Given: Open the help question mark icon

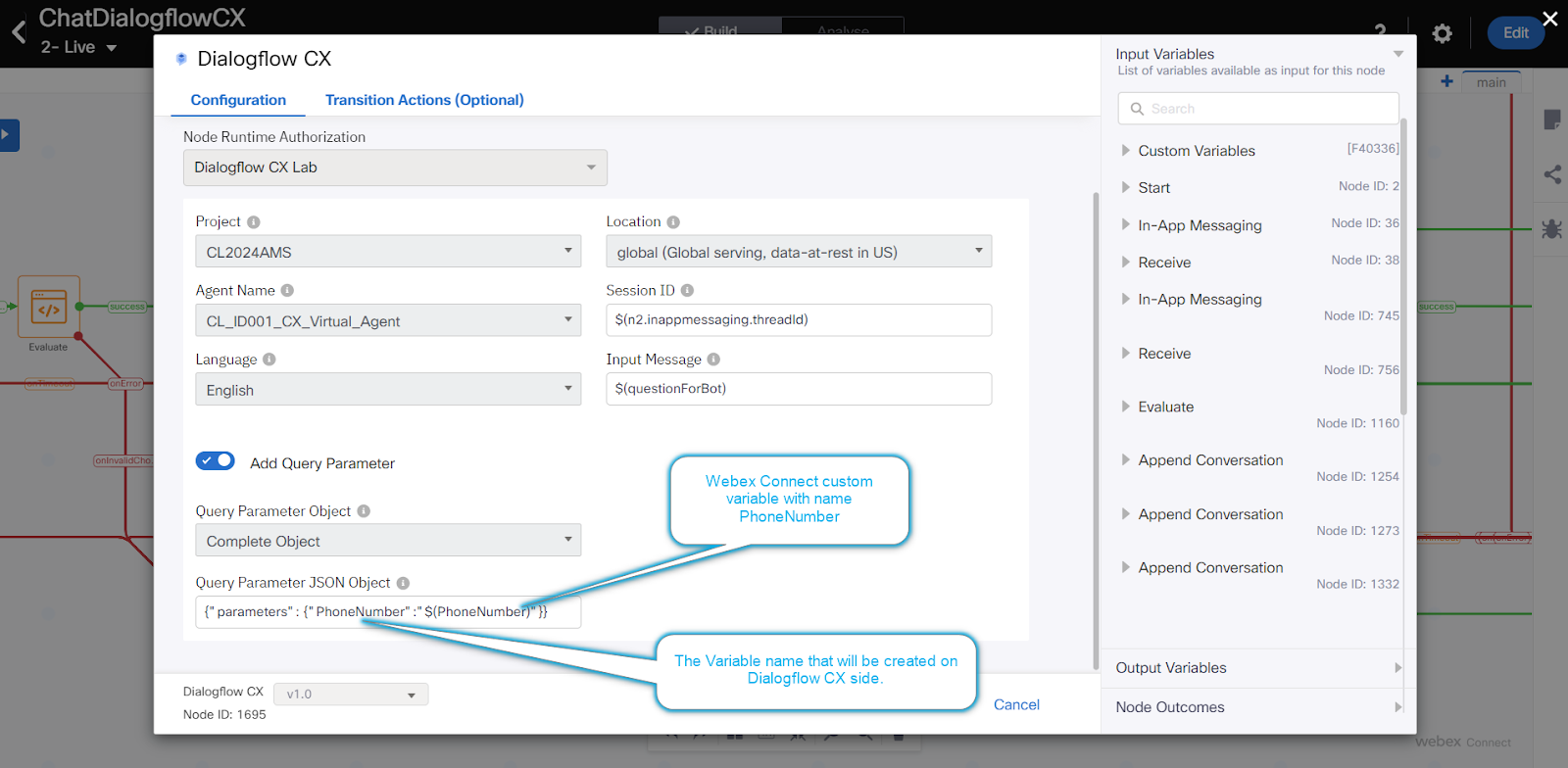Looking at the screenshot, I should point(1380,31).
